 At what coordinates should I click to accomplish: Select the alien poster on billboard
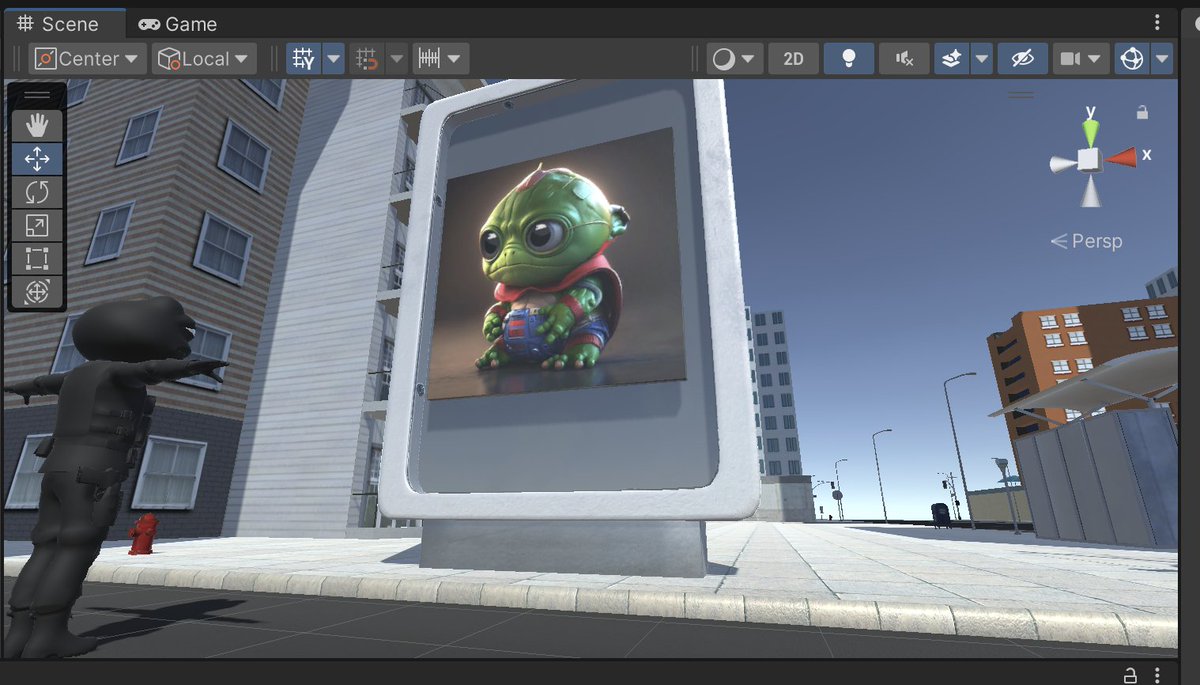coord(558,265)
